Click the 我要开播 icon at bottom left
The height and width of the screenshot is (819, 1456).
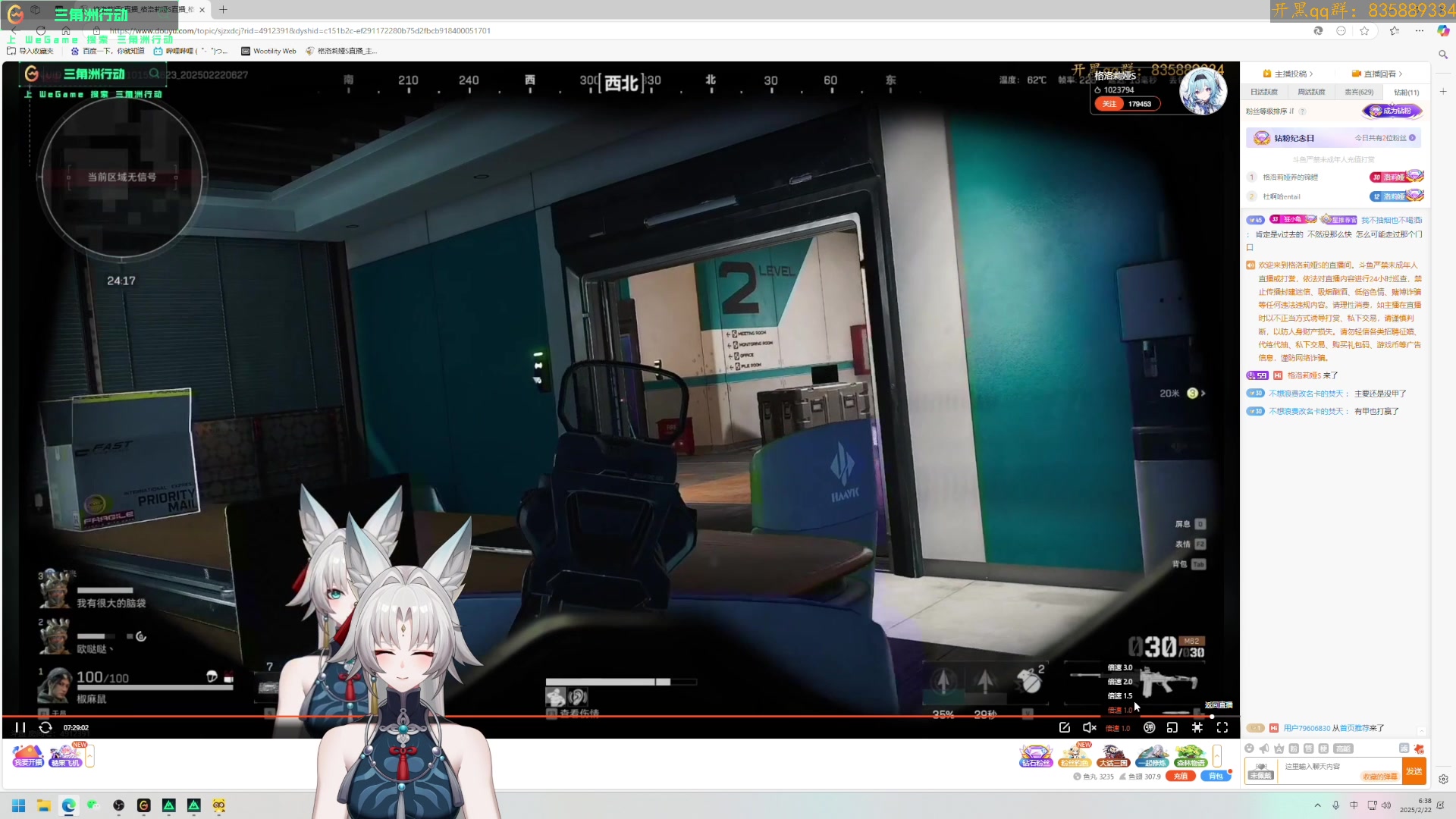(28, 756)
